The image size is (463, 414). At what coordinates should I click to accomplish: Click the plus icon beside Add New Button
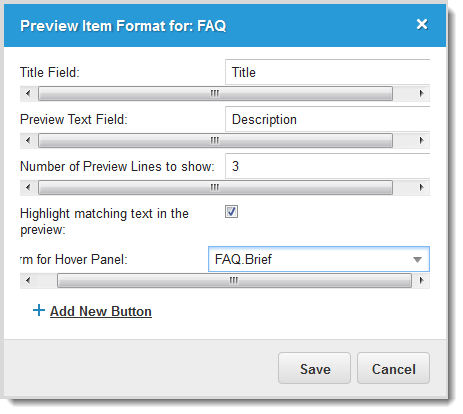click(39, 310)
